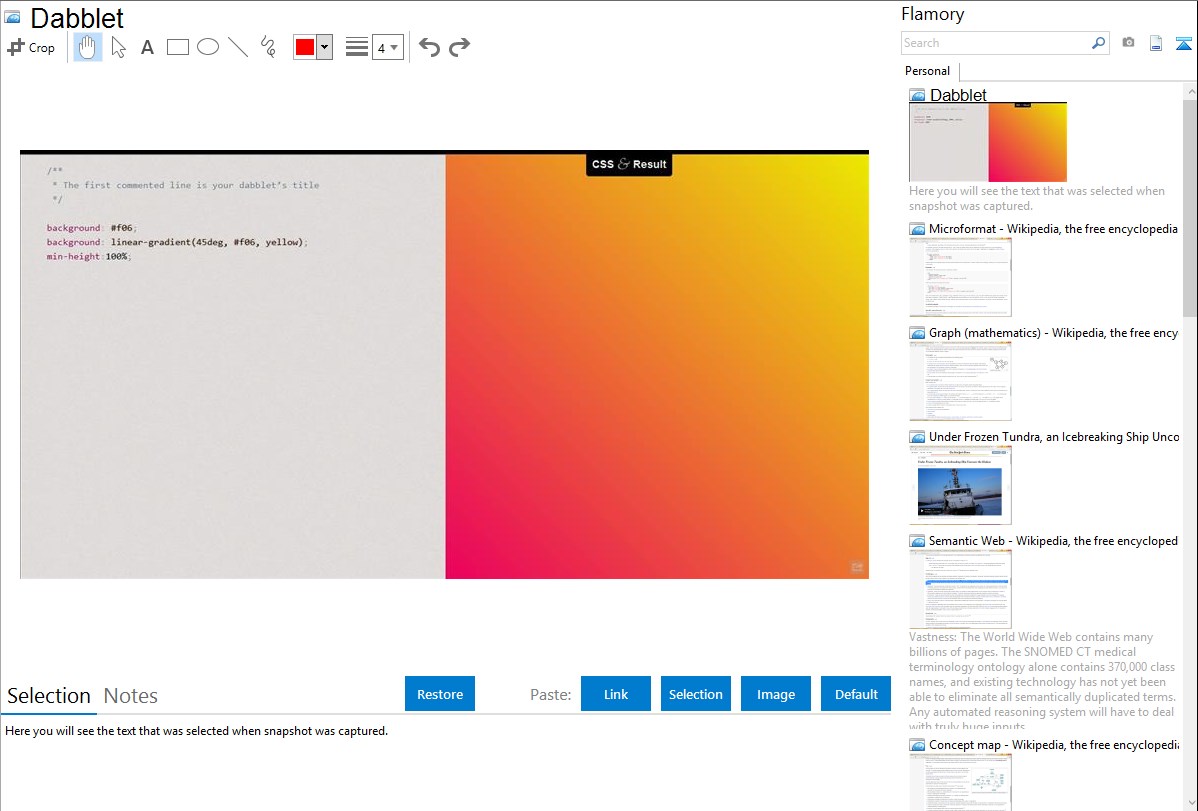Click the Dabblet app icon in the header

12,17
